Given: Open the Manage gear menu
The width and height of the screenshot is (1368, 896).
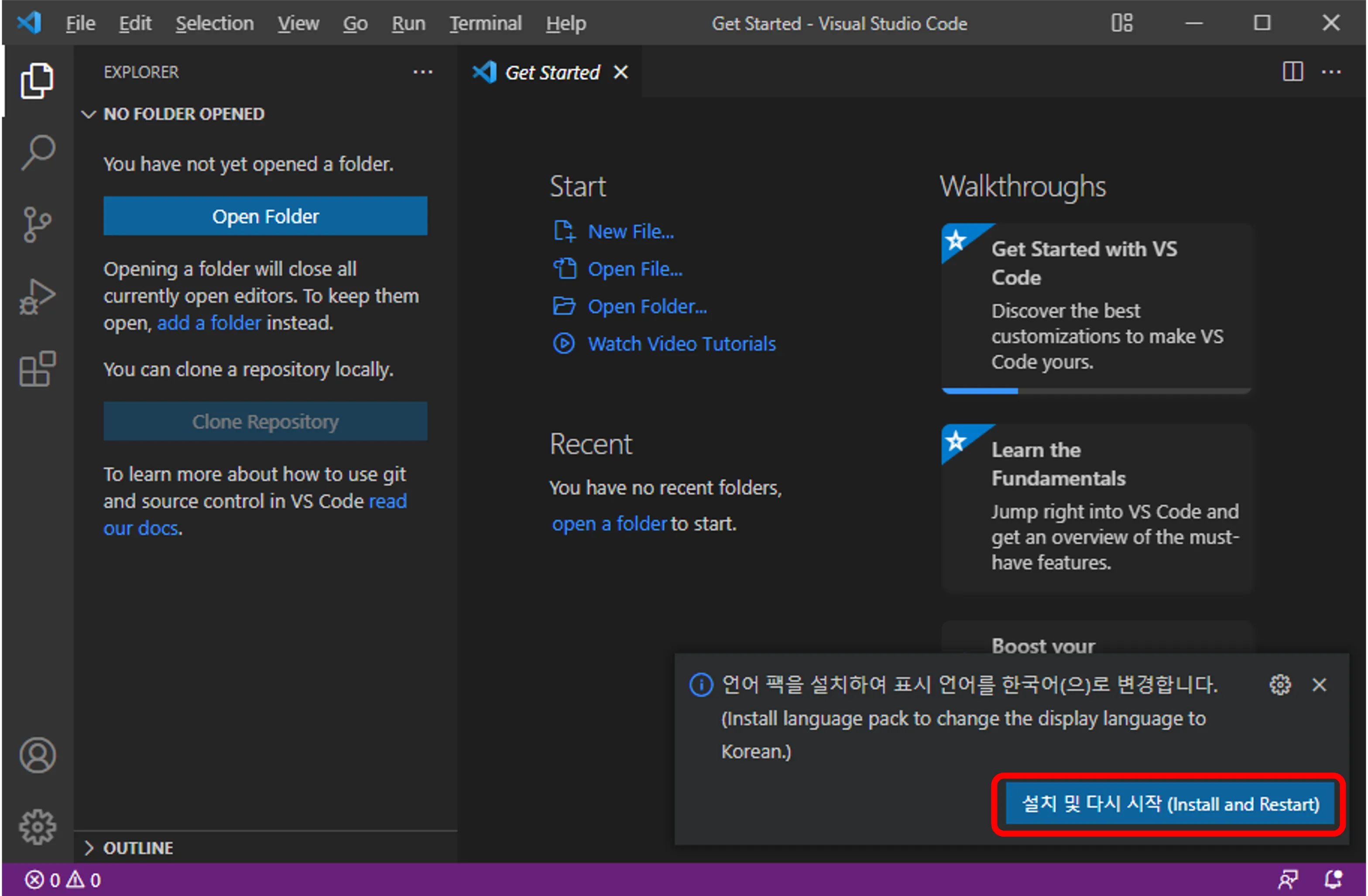Looking at the screenshot, I should pyautogui.click(x=37, y=827).
